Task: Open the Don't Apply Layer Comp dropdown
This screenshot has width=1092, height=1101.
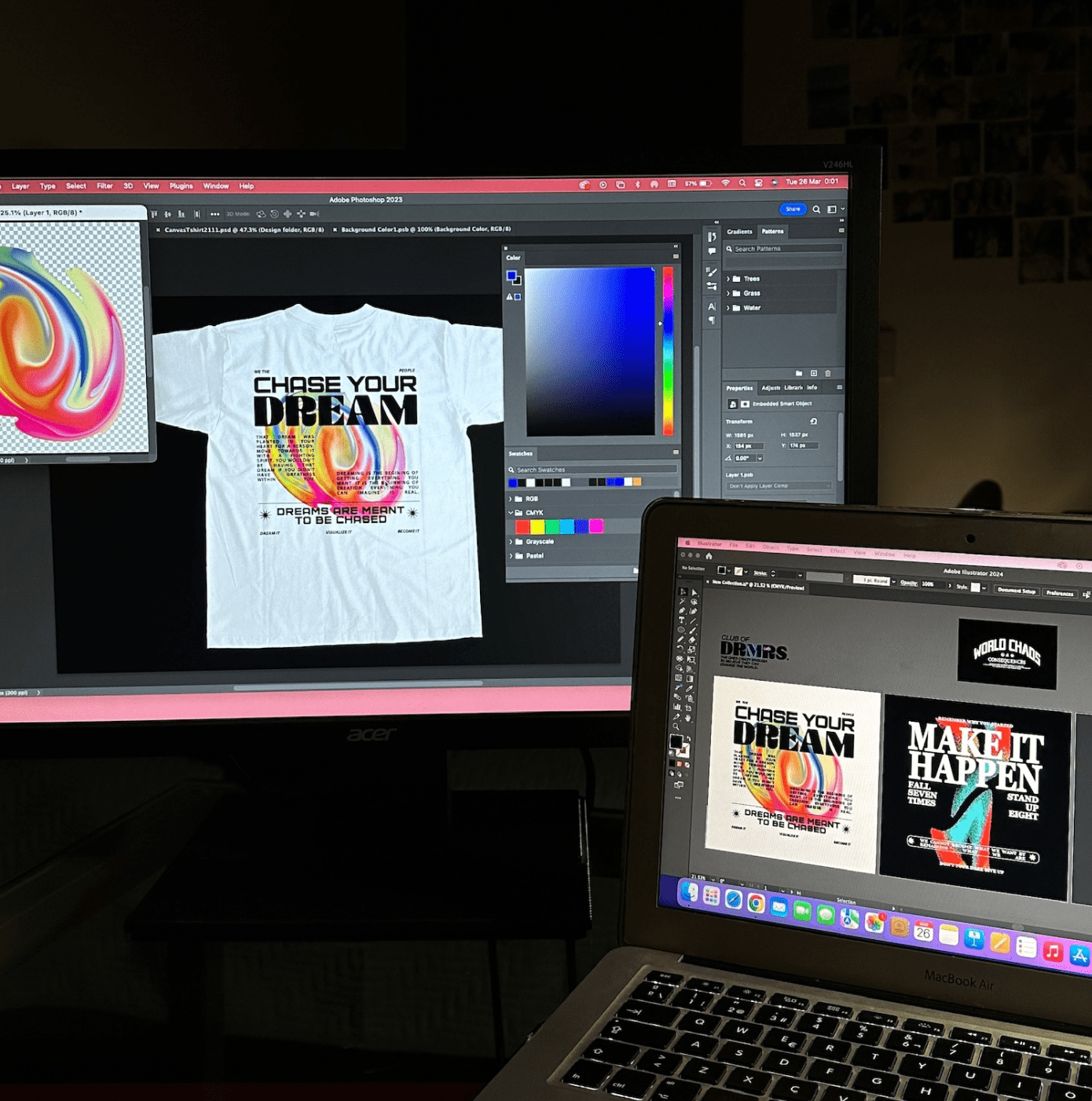Action: click(x=778, y=486)
